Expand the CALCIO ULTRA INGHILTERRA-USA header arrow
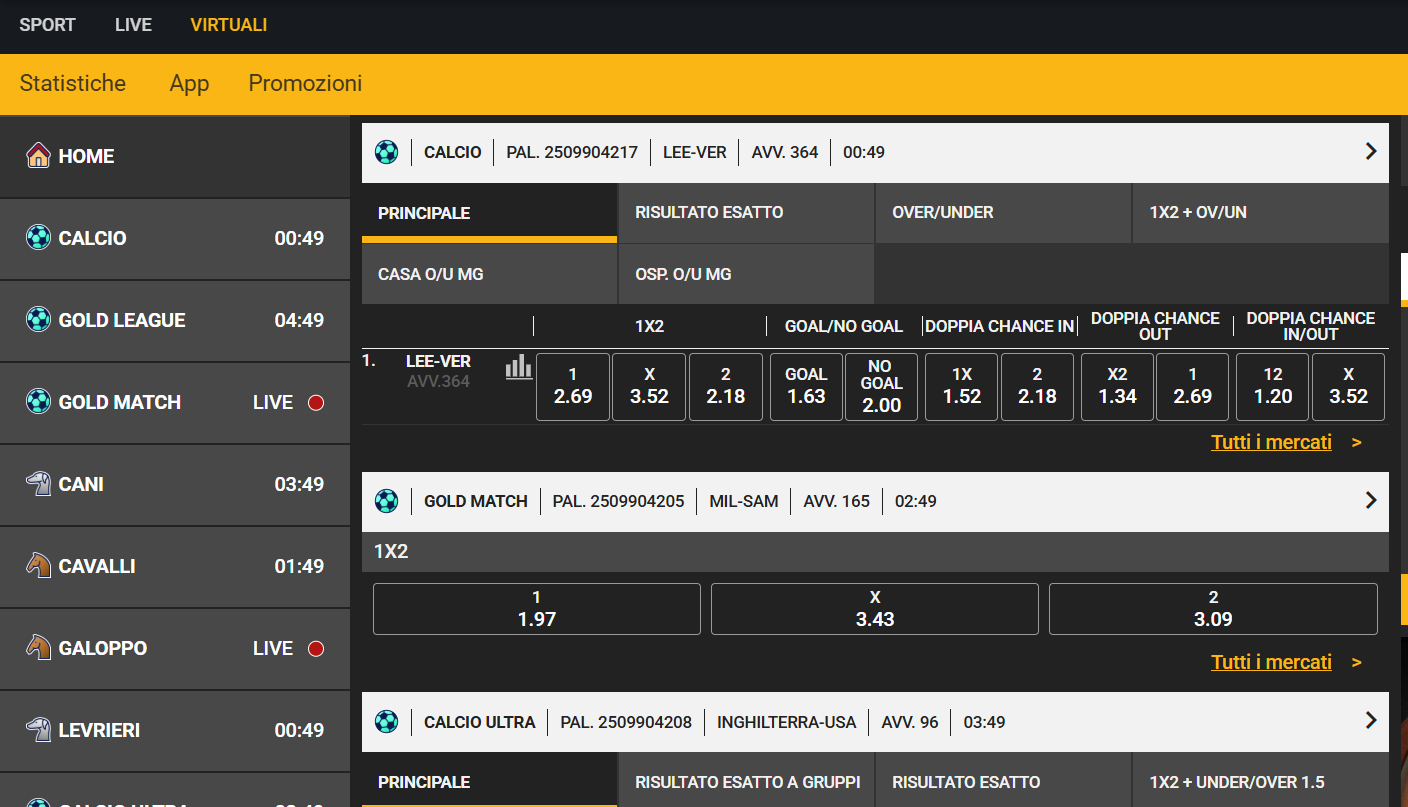The width and height of the screenshot is (1408, 807). [x=1371, y=720]
